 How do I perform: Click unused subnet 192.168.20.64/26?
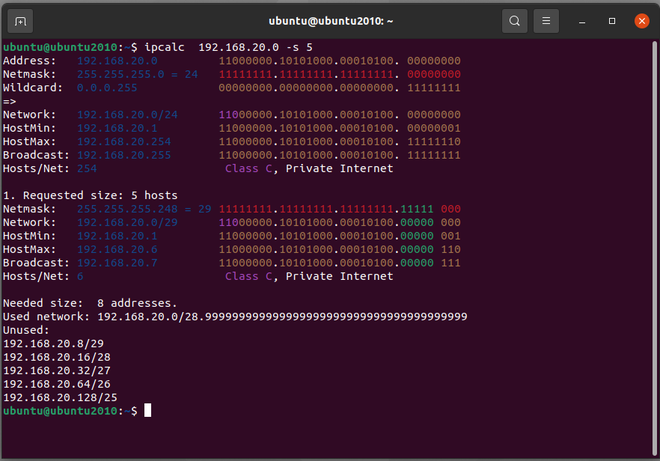click(x=56, y=384)
